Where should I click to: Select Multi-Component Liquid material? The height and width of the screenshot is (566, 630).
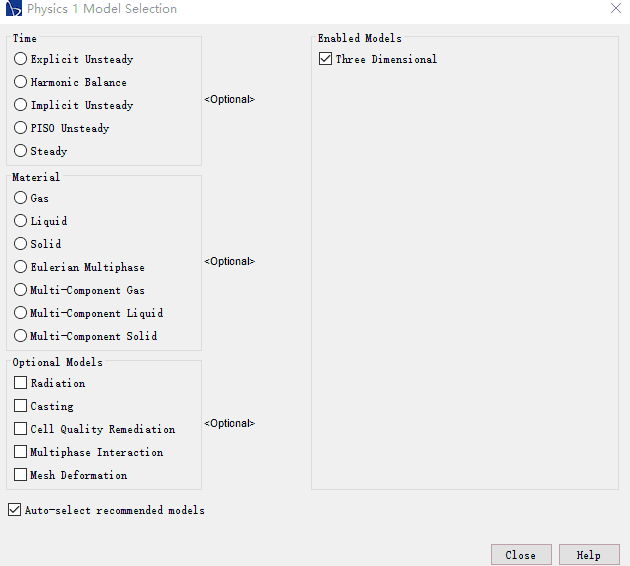tap(21, 313)
